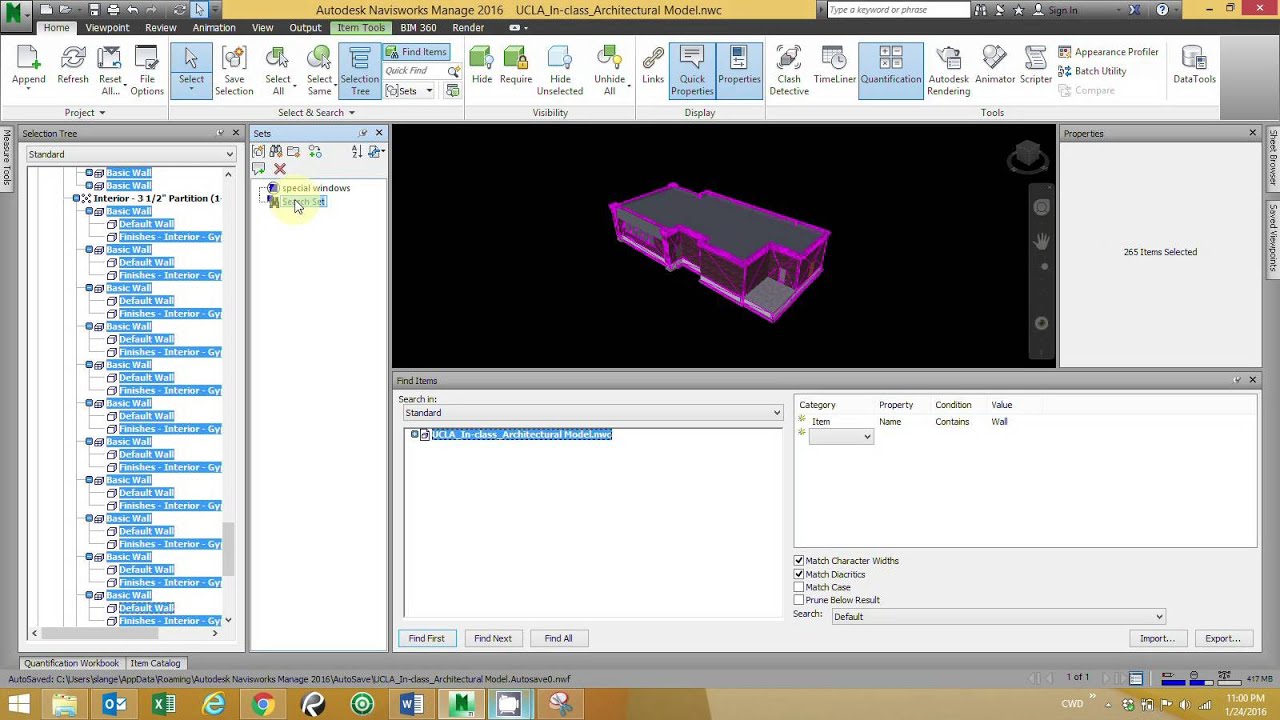Viewport: 1280px width, 720px height.
Task: Open File Options
Action: pyautogui.click(x=147, y=71)
